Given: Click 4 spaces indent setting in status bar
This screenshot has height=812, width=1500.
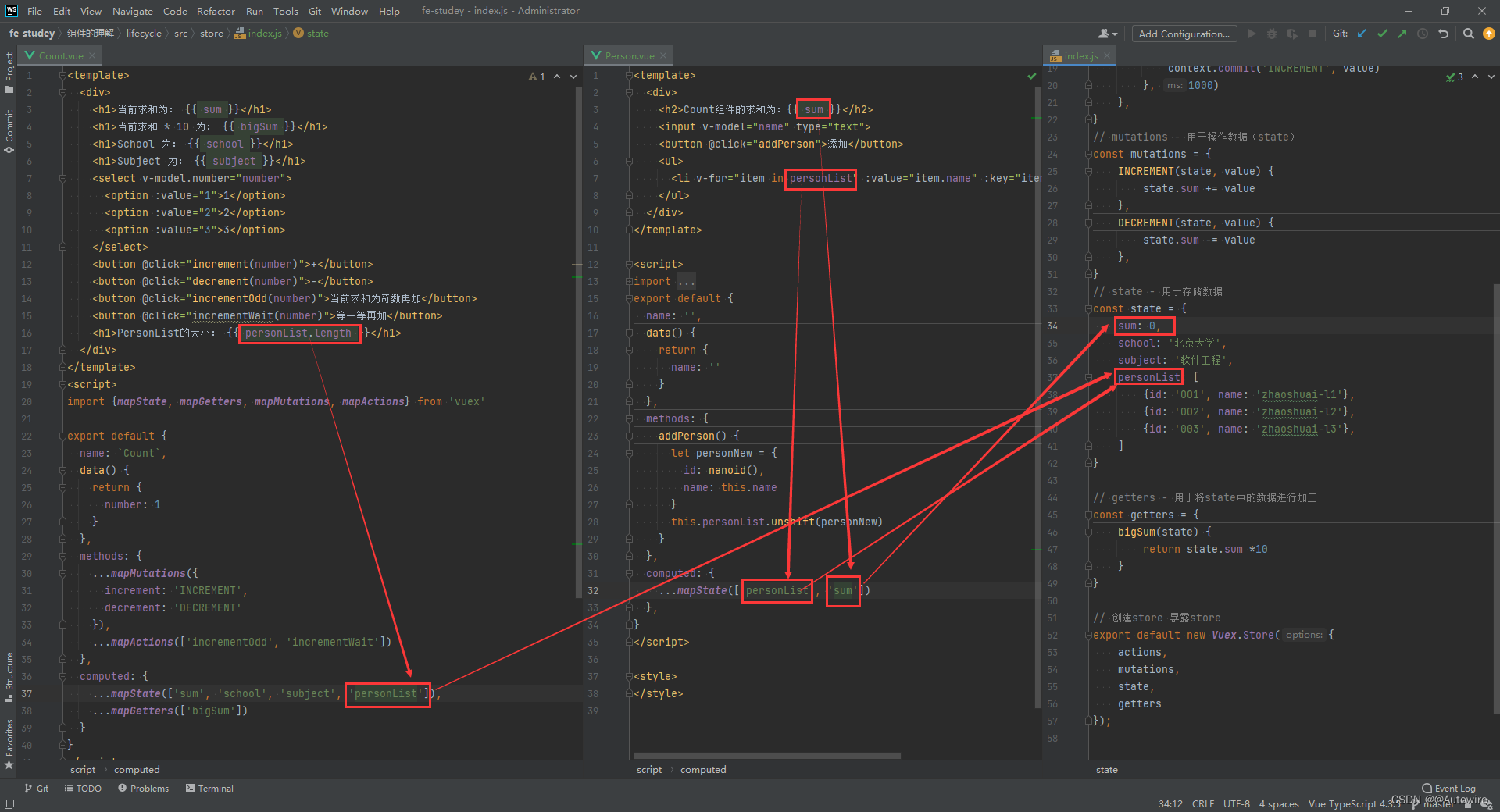Looking at the screenshot, I should click(1279, 803).
